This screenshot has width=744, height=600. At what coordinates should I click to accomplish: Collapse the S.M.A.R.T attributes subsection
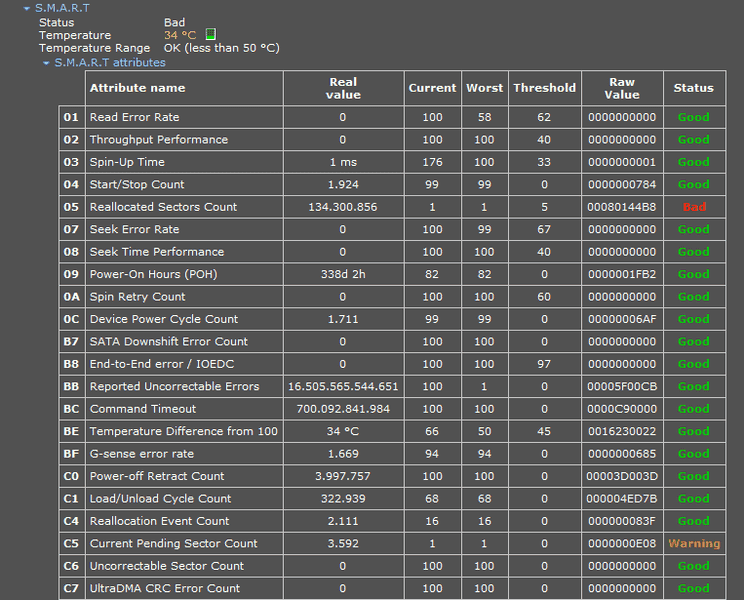pos(46,63)
